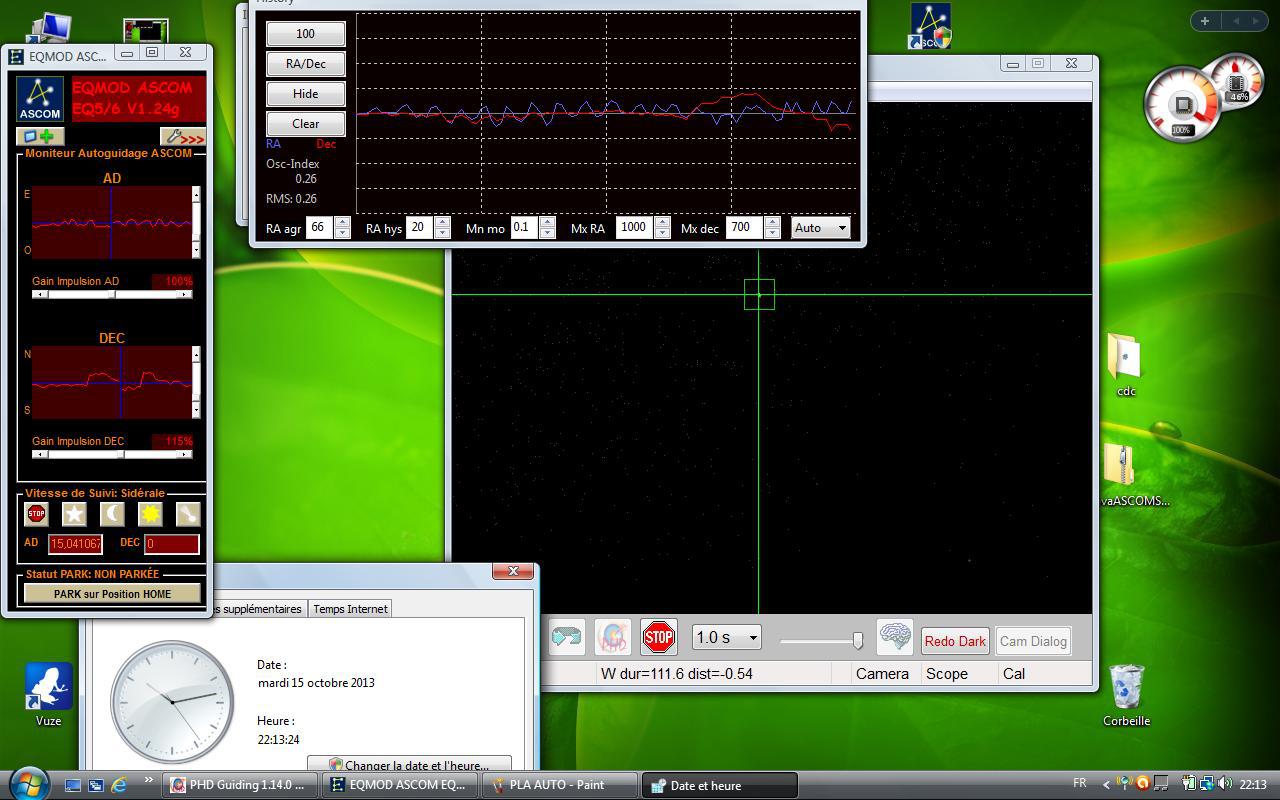Click the sidebar gadget add plus button
Screen dimensions: 1280x800
[1205, 20]
